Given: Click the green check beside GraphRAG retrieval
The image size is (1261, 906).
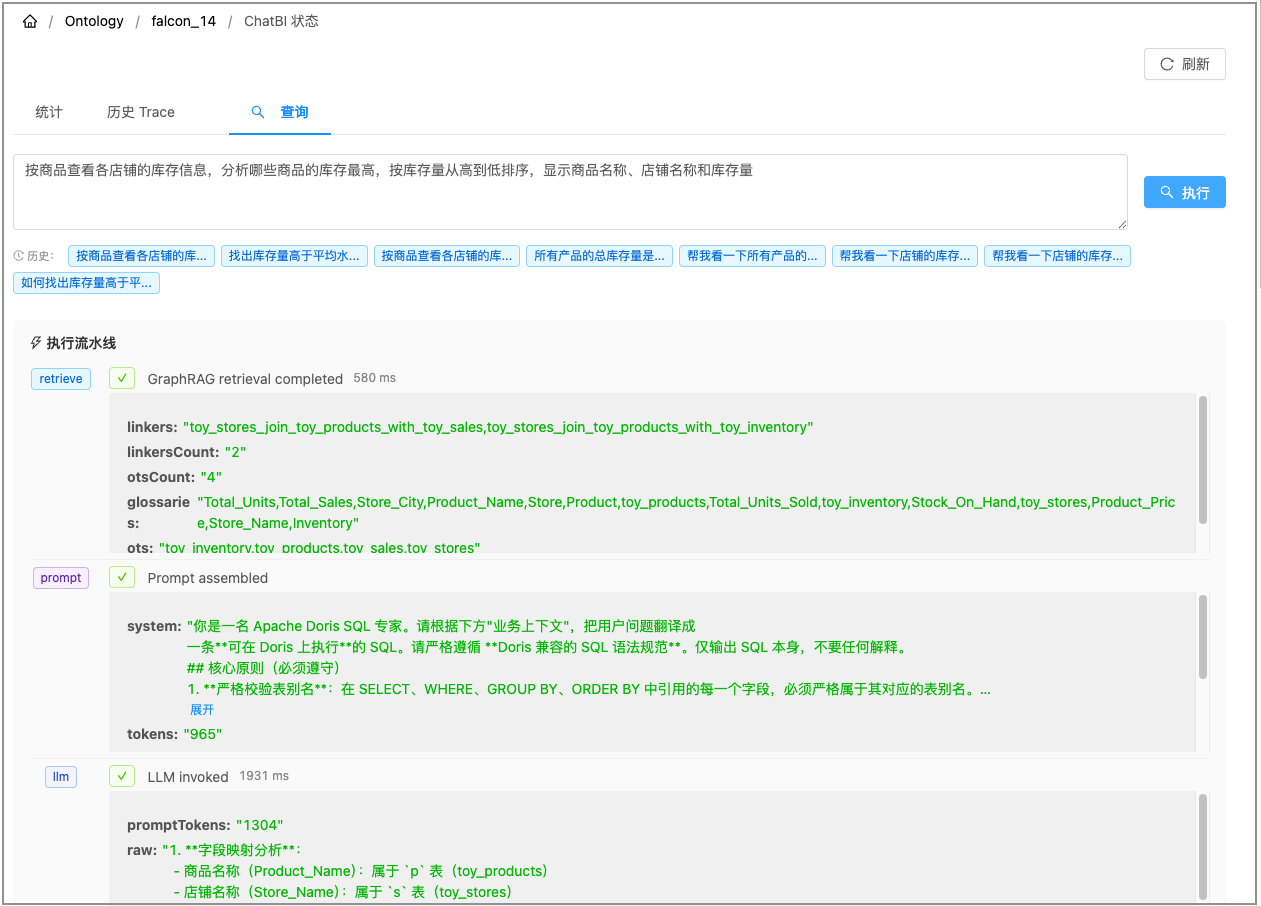Looking at the screenshot, I should click(x=122, y=379).
